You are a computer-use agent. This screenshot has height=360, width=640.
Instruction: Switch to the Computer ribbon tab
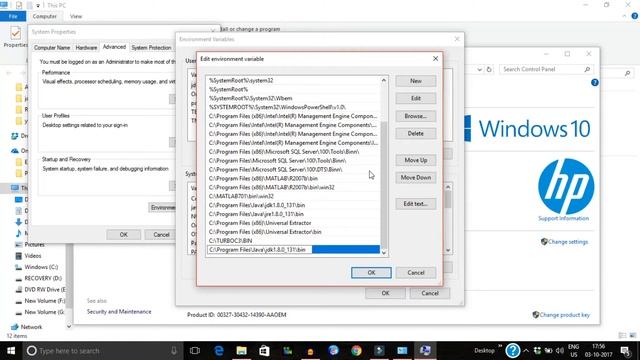click(44, 16)
